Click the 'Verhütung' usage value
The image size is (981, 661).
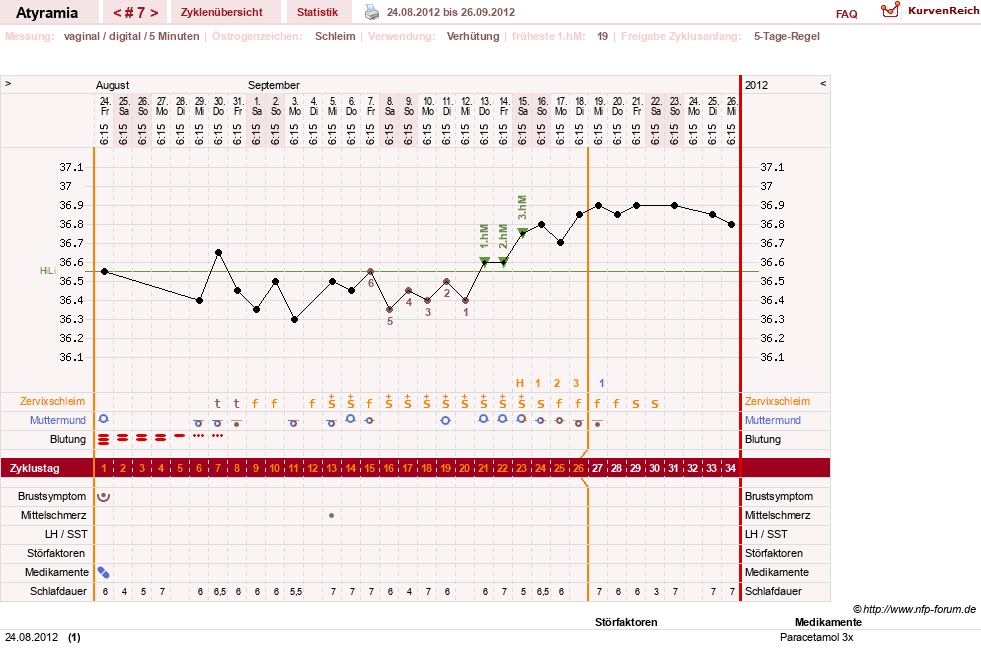(473, 36)
